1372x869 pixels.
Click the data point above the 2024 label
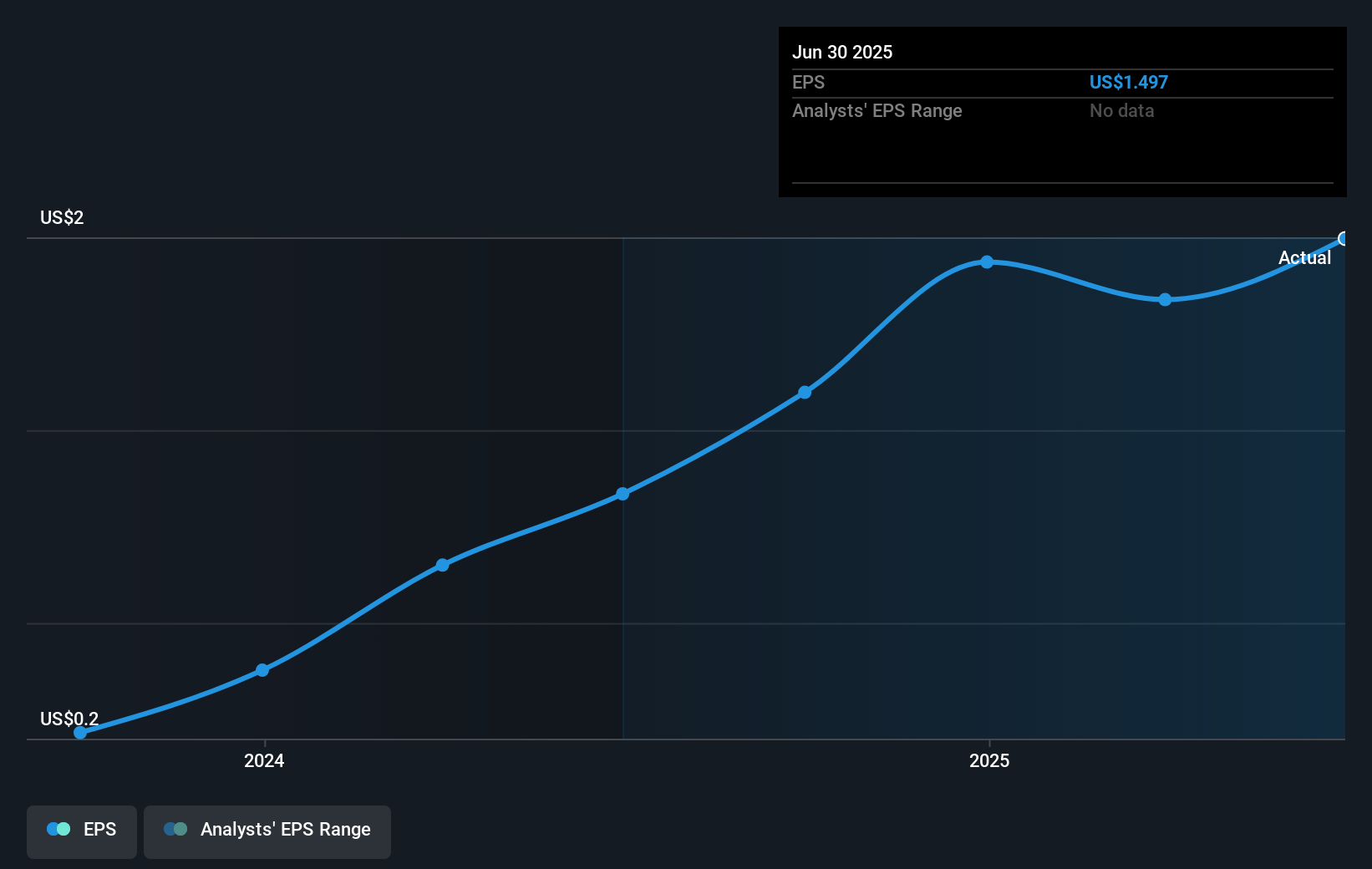tap(262, 669)
